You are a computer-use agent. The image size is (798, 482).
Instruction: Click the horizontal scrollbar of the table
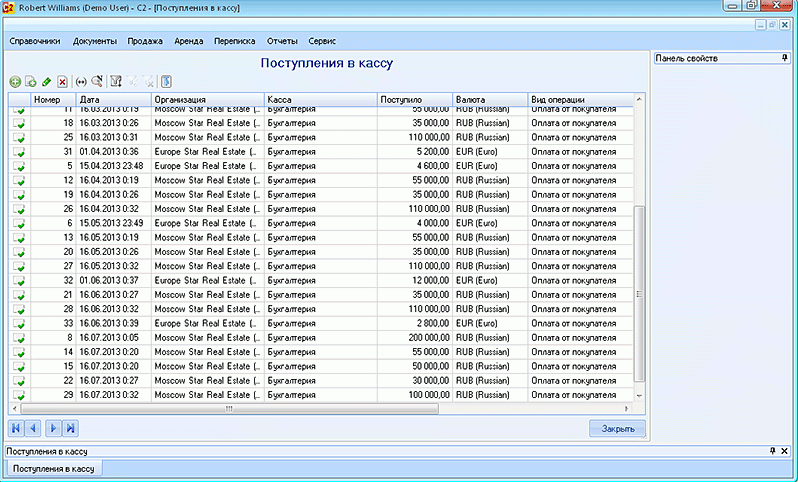228,409
